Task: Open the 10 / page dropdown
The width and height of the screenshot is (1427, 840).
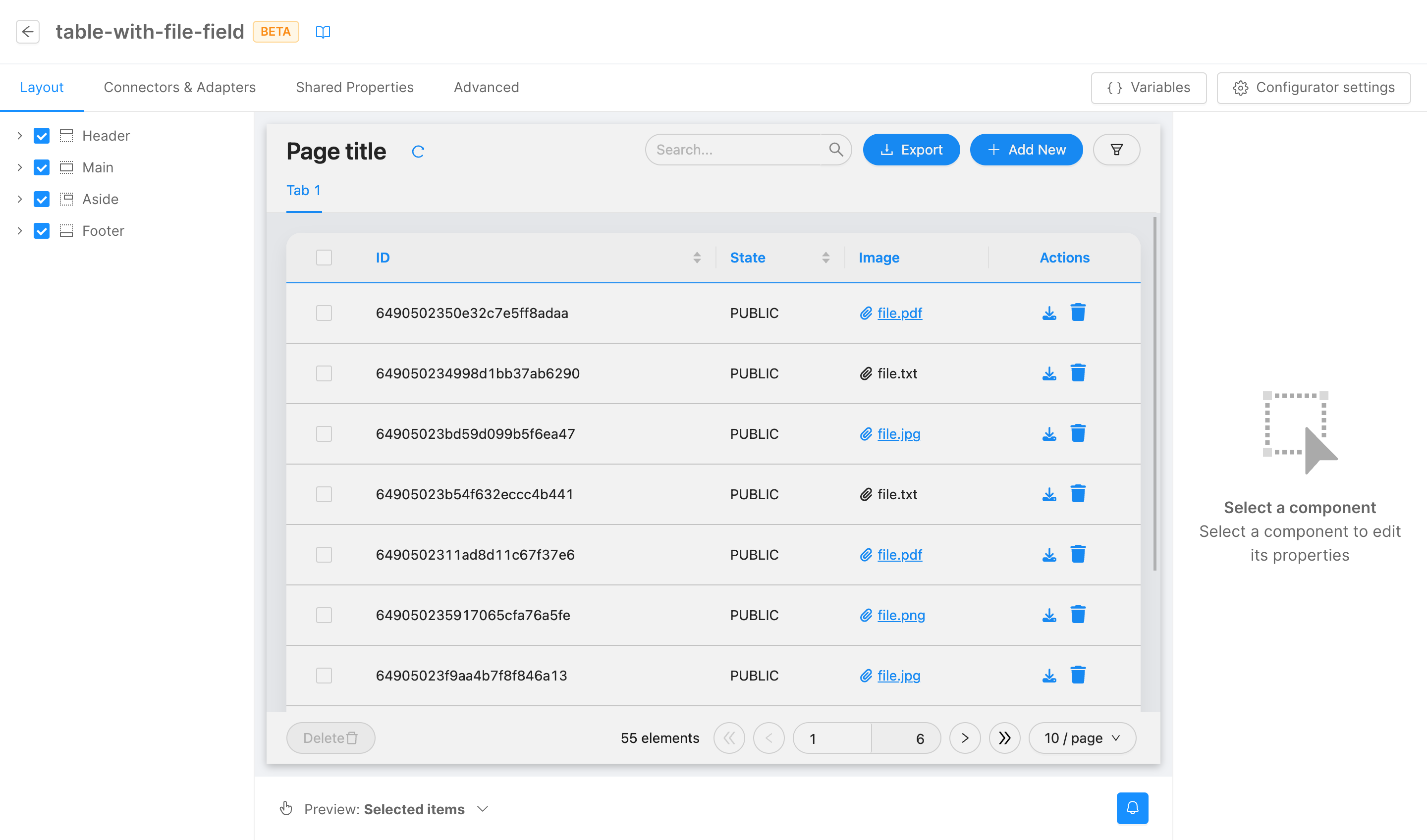Action: click(x=1082, y=737)
